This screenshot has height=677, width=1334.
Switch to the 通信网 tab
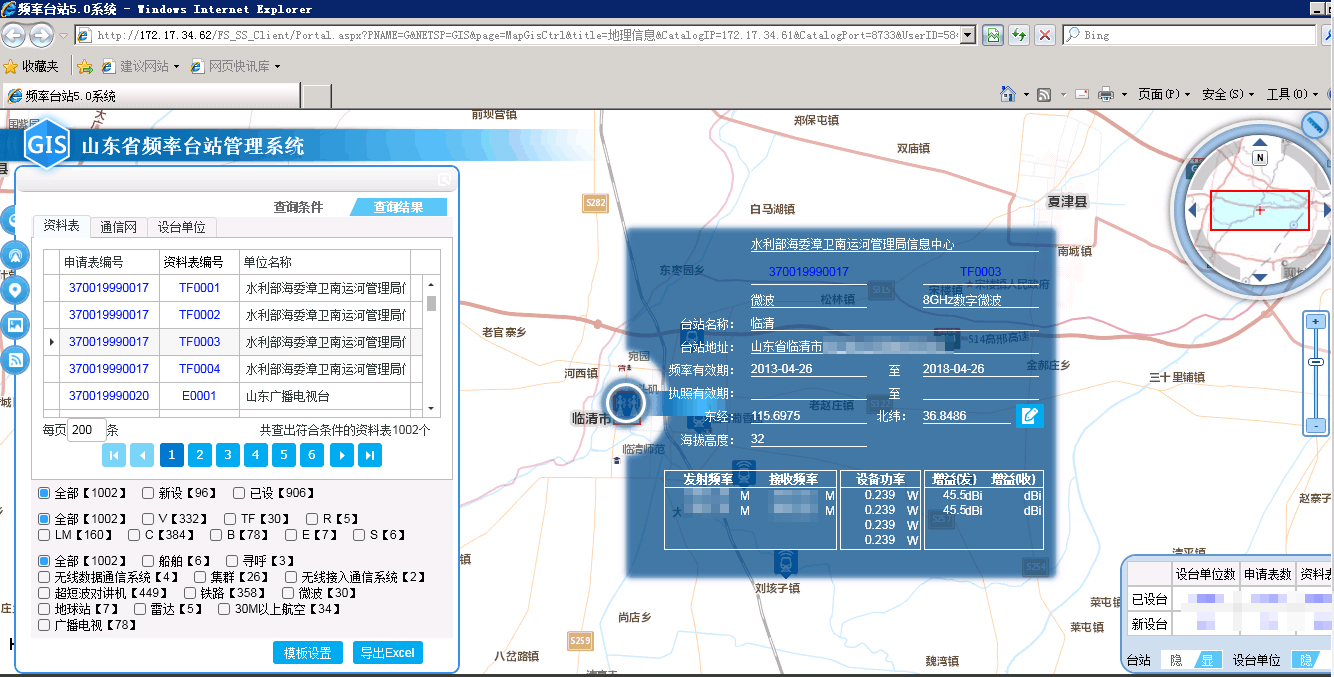coord(119,227)
